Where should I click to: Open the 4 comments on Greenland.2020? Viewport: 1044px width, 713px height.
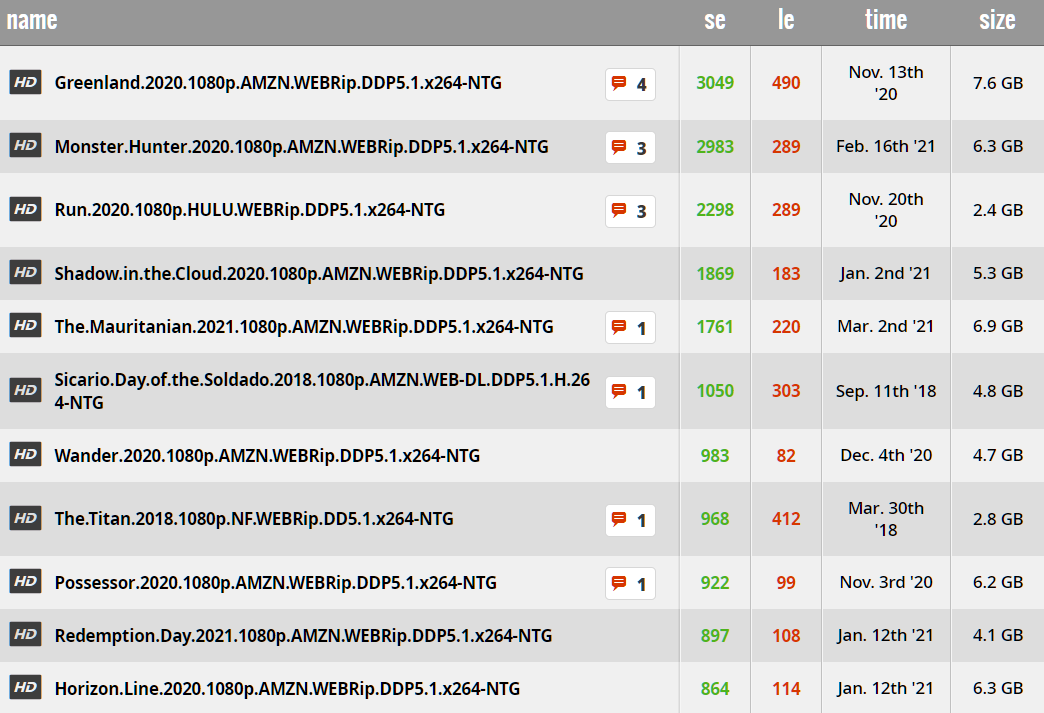tap(630, 85)
